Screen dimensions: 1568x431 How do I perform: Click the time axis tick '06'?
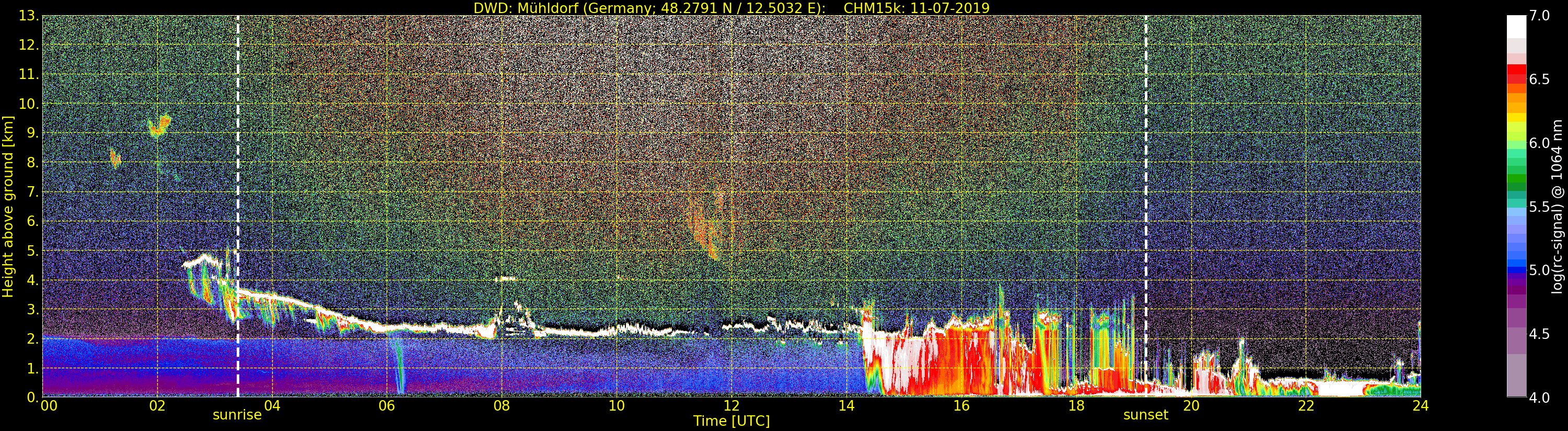click(387, 406)
